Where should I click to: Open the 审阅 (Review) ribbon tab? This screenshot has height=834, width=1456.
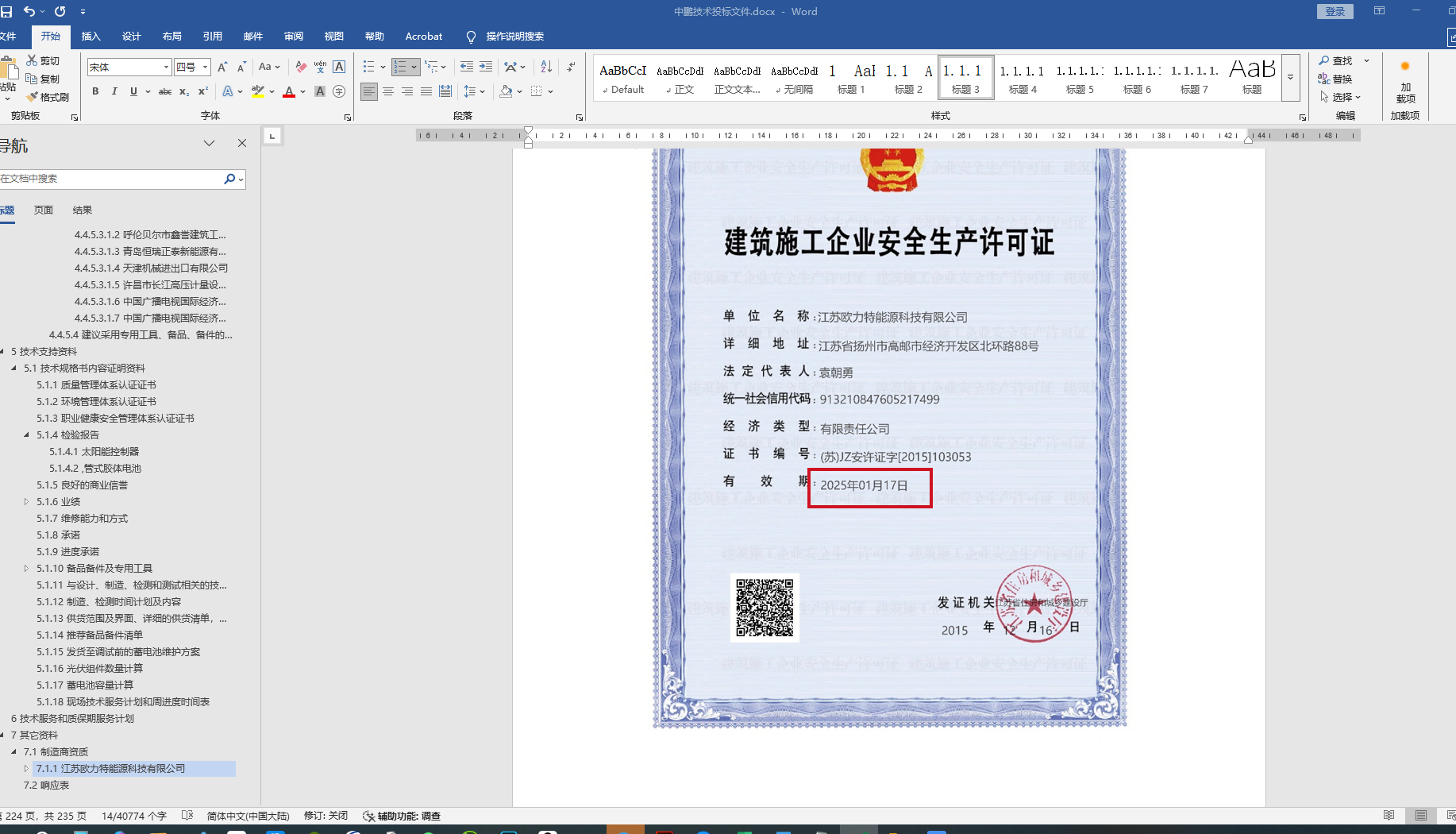(x=294, y=37)
